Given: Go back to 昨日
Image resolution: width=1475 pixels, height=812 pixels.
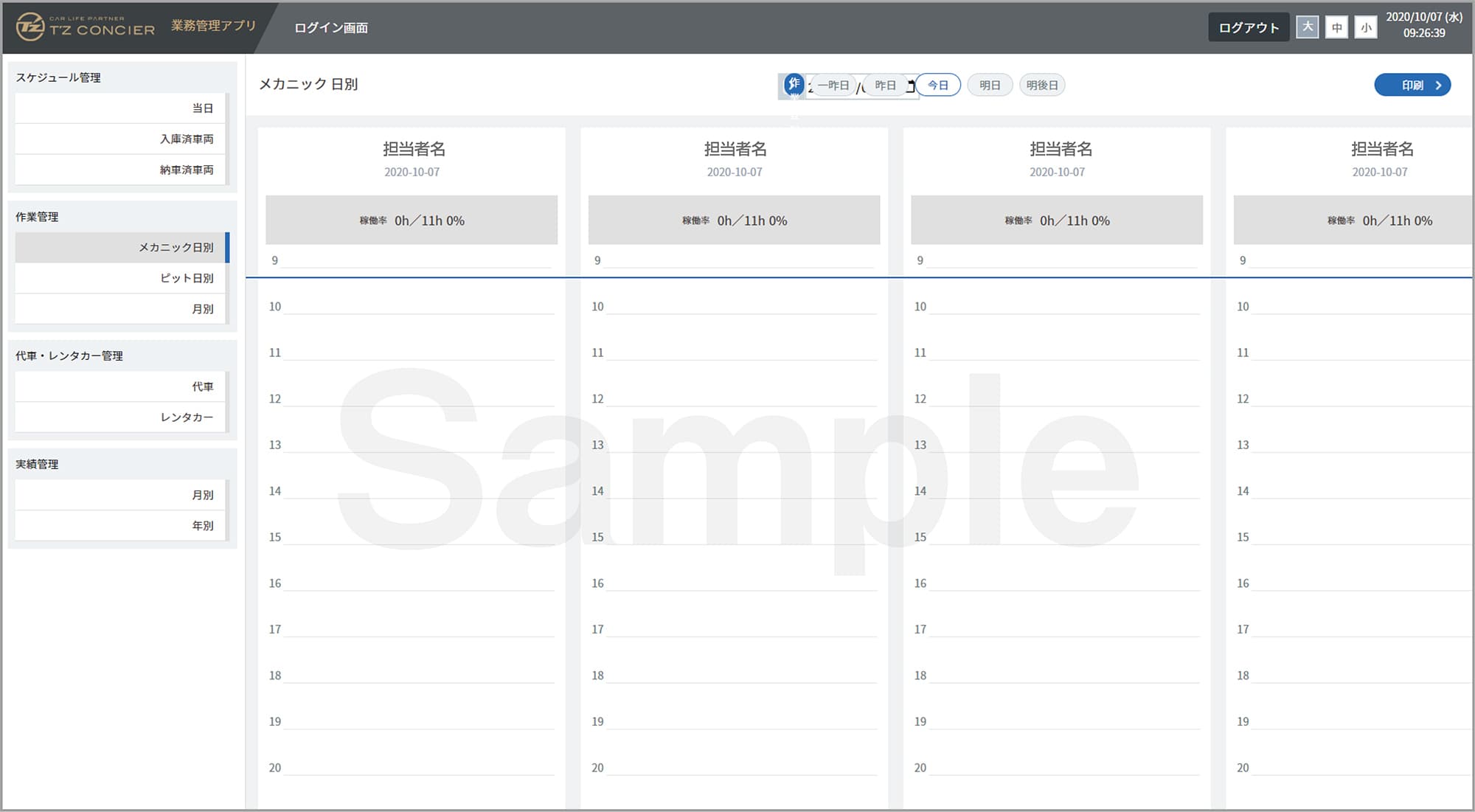Looking at the screenshot, I should point(885,86).
